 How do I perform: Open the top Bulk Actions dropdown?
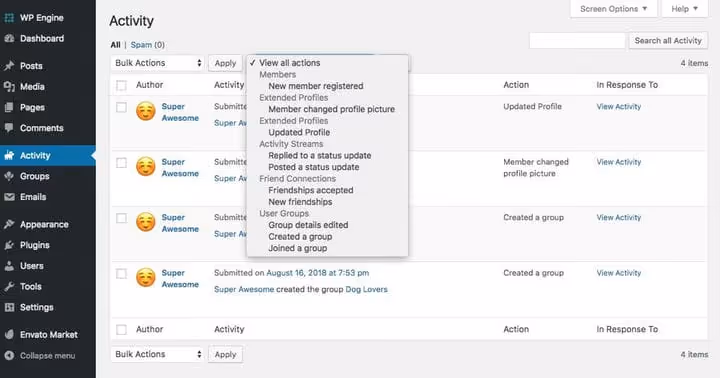157,63
